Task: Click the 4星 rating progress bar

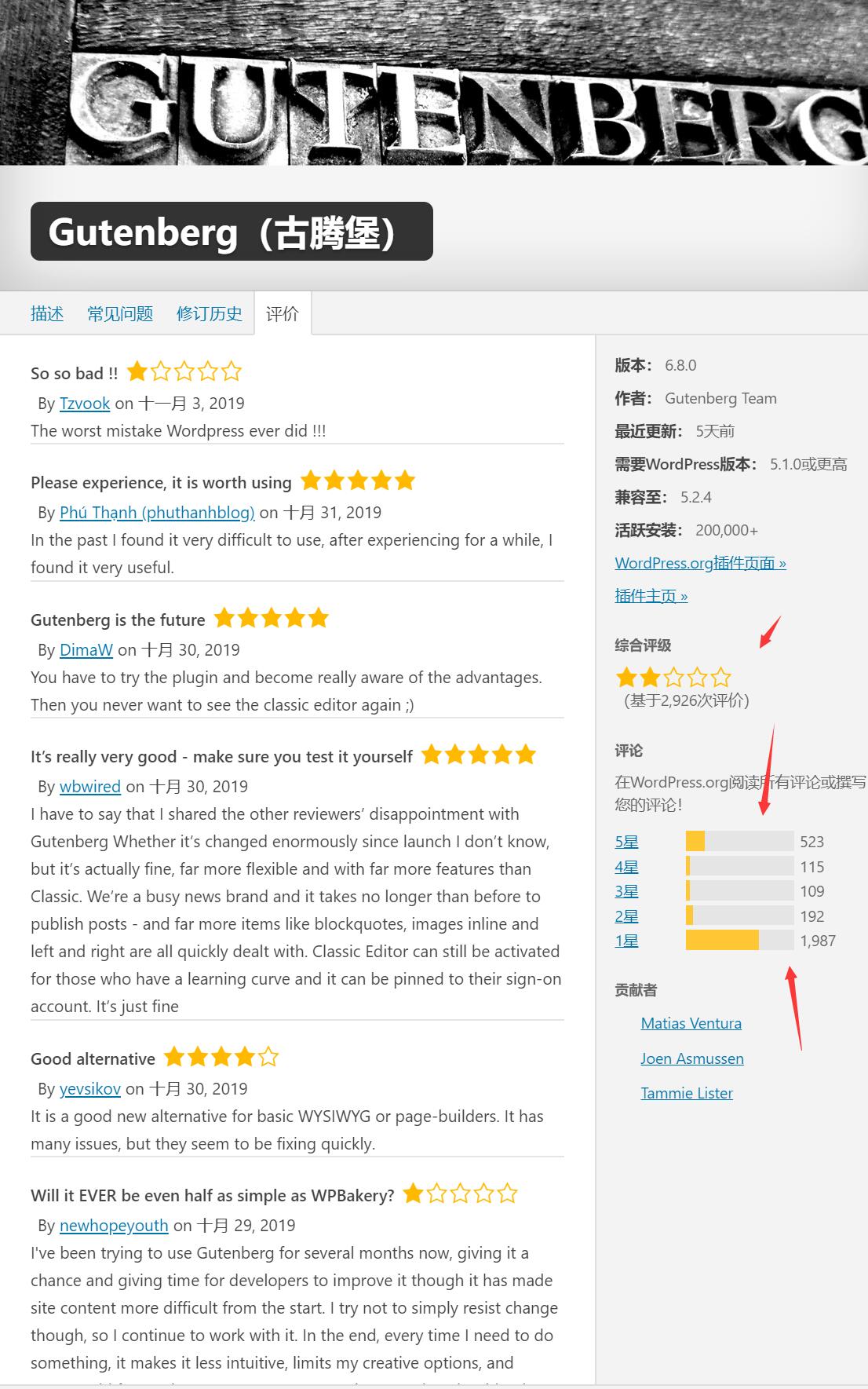Action: [x=740, y=867]
